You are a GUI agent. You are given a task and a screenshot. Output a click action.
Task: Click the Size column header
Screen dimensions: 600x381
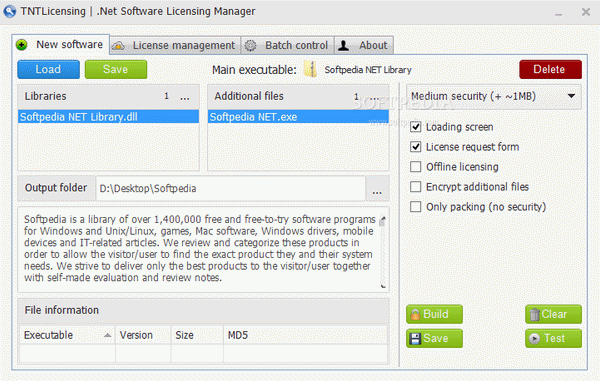point(197,335)
